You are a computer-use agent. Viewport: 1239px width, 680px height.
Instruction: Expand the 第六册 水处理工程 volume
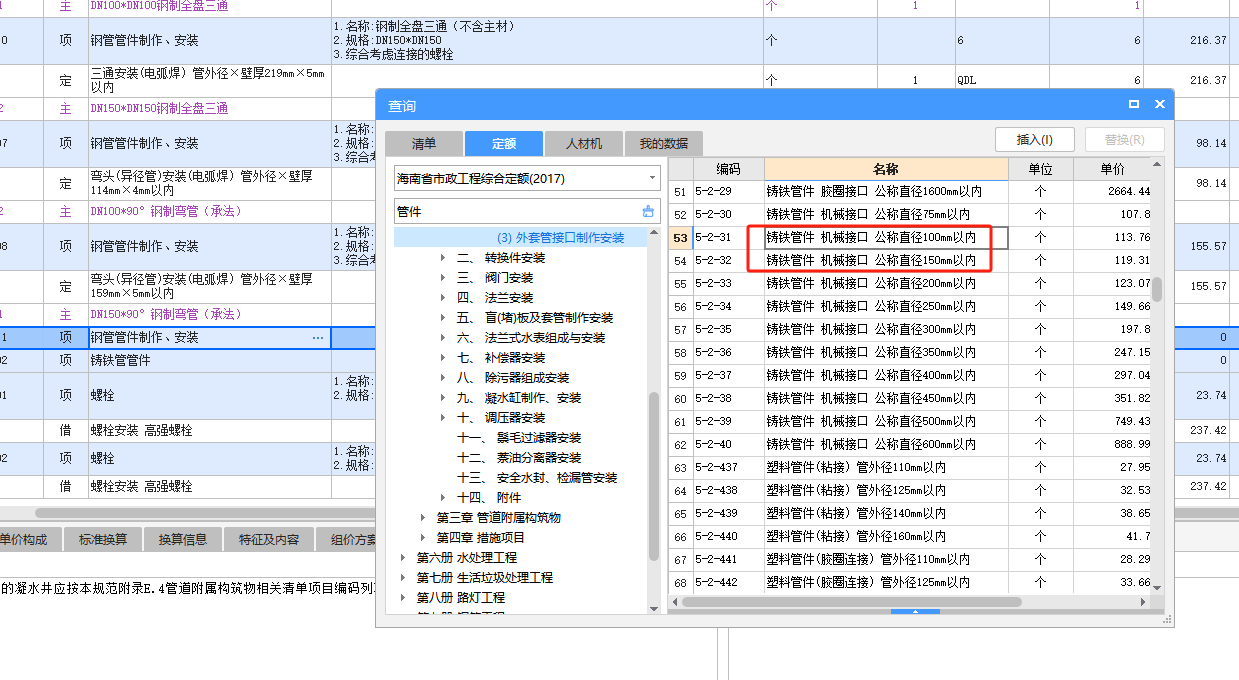click(x=403, y=558)
